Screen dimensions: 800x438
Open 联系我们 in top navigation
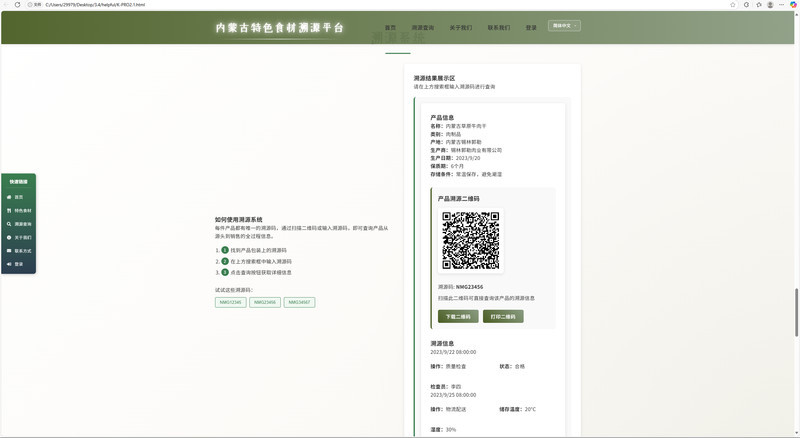point(498,28)
